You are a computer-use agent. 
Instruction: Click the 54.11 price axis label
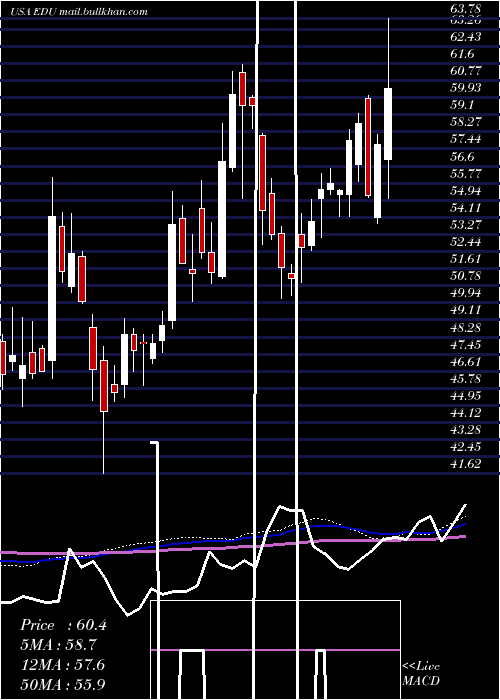[466, 208]
